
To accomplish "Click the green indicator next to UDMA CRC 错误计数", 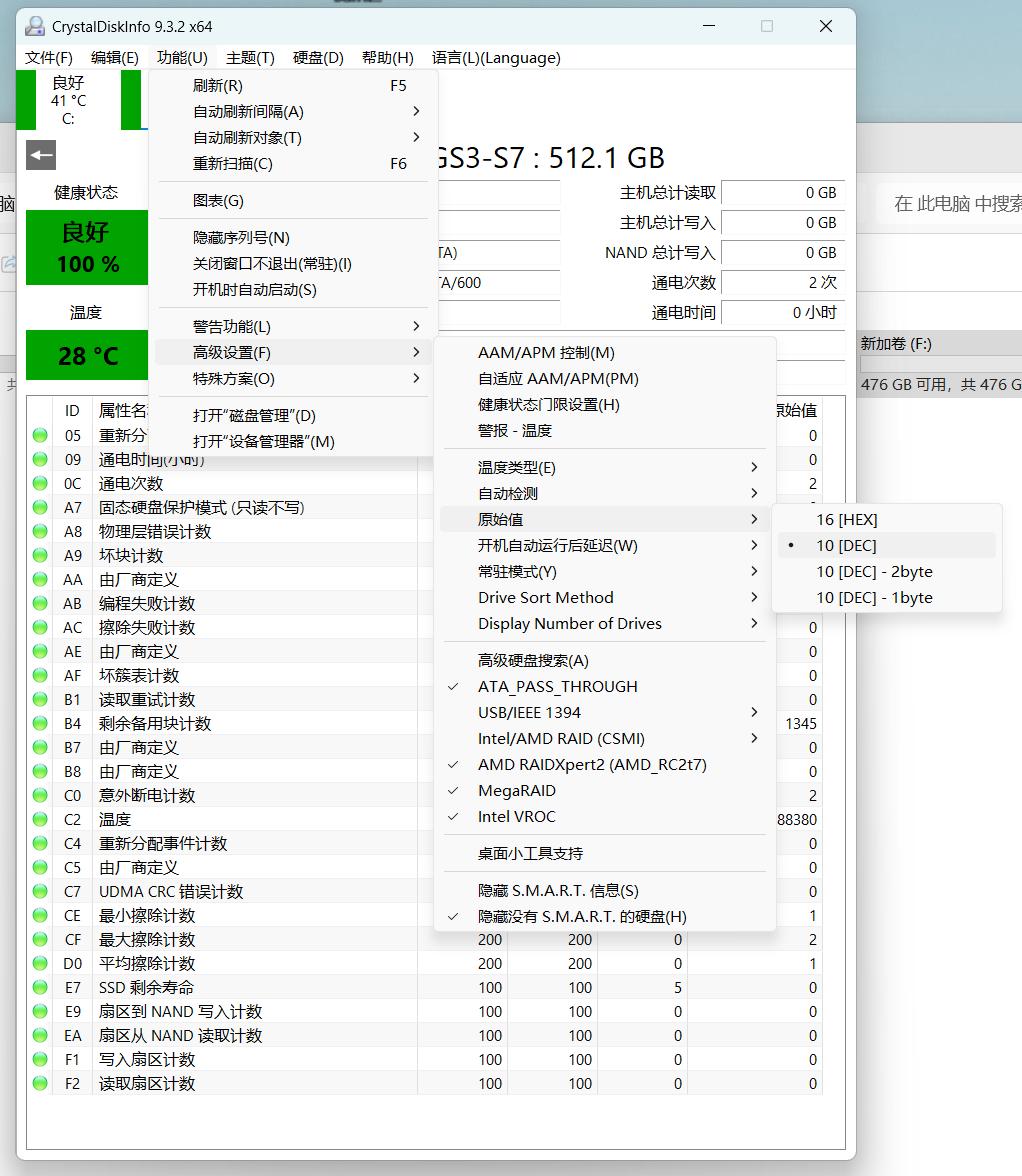I will tap(39, 891).
